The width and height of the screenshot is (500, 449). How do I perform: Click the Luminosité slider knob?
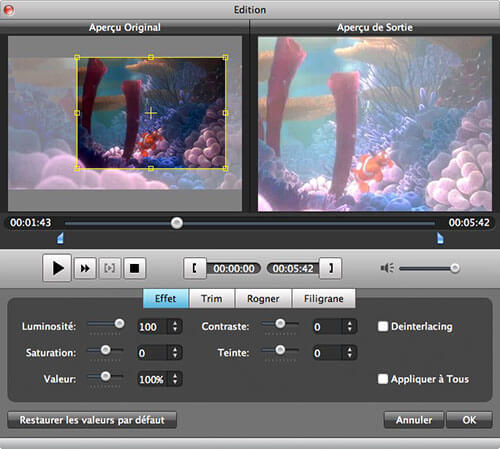(x=119, y=323)
